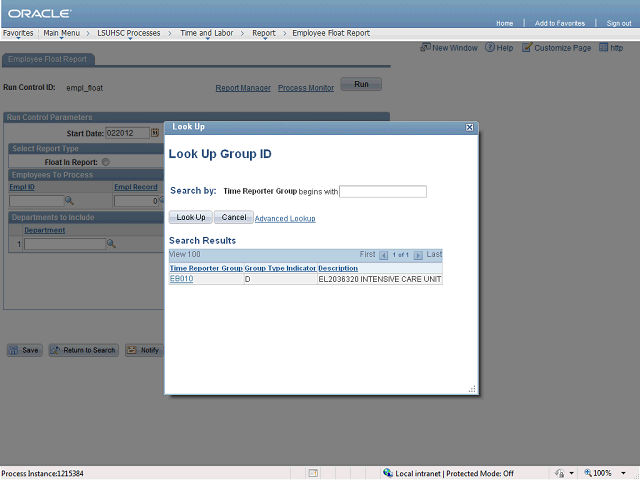Click the Cancel button in dialog
640x480 pixels.
(x=234, y=217)
